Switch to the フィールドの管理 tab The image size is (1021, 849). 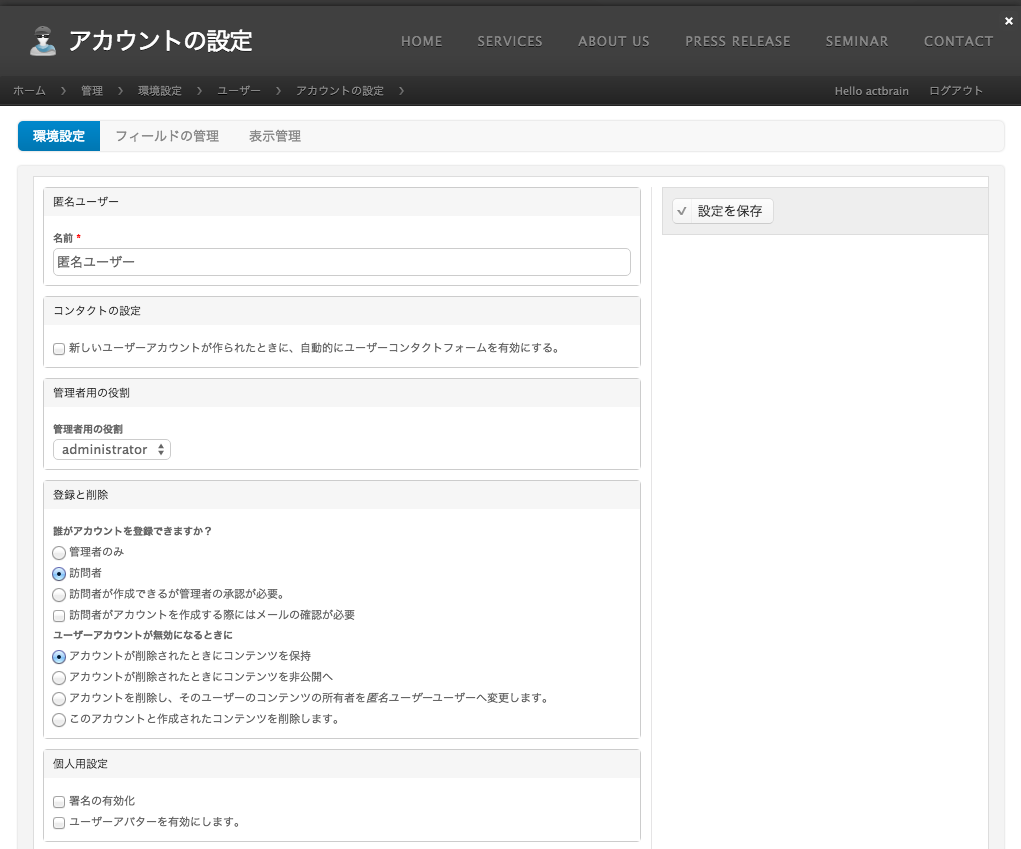point(167,135)
